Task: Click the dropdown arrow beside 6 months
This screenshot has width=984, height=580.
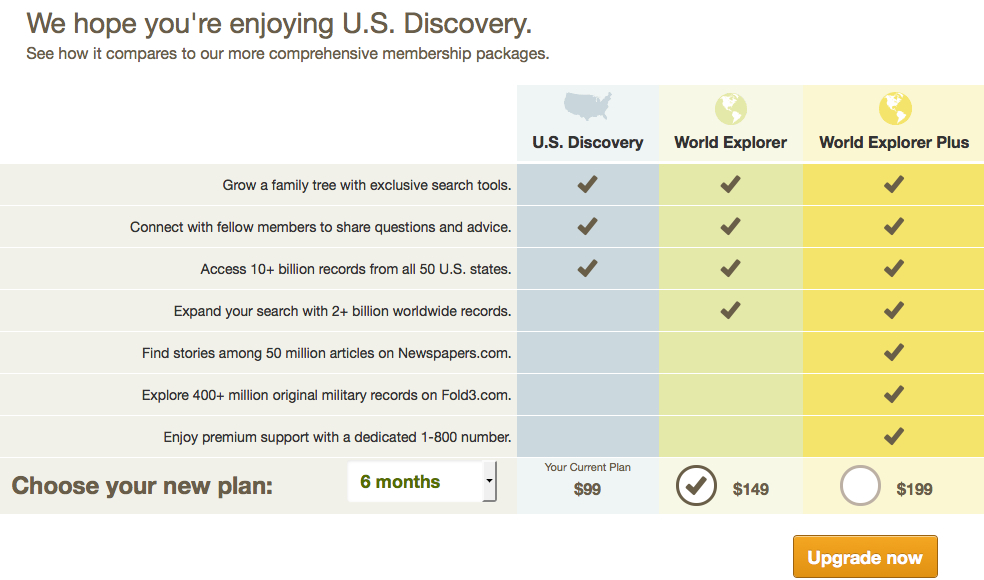Action: coord(489,481)
